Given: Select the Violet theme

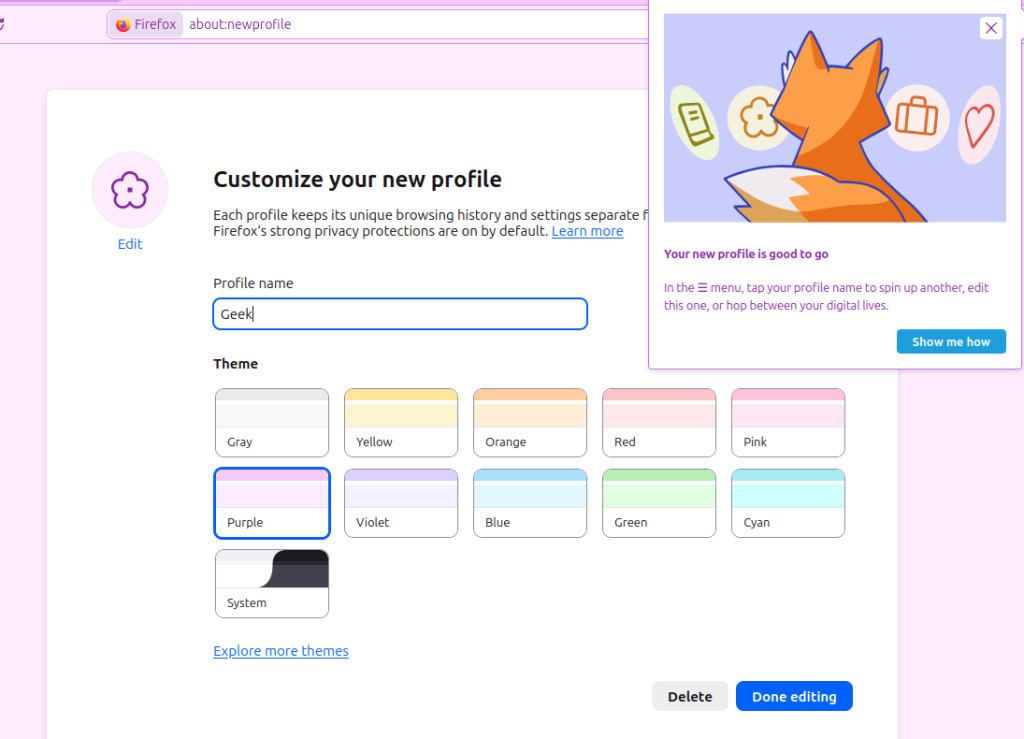Looking at the screenshot, I should (400, 502).
